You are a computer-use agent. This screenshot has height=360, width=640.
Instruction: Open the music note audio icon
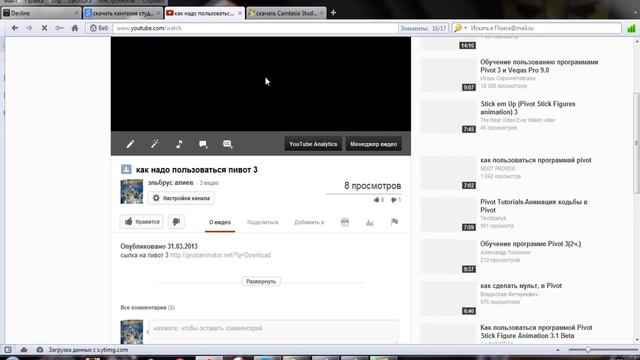pos(179,144)
